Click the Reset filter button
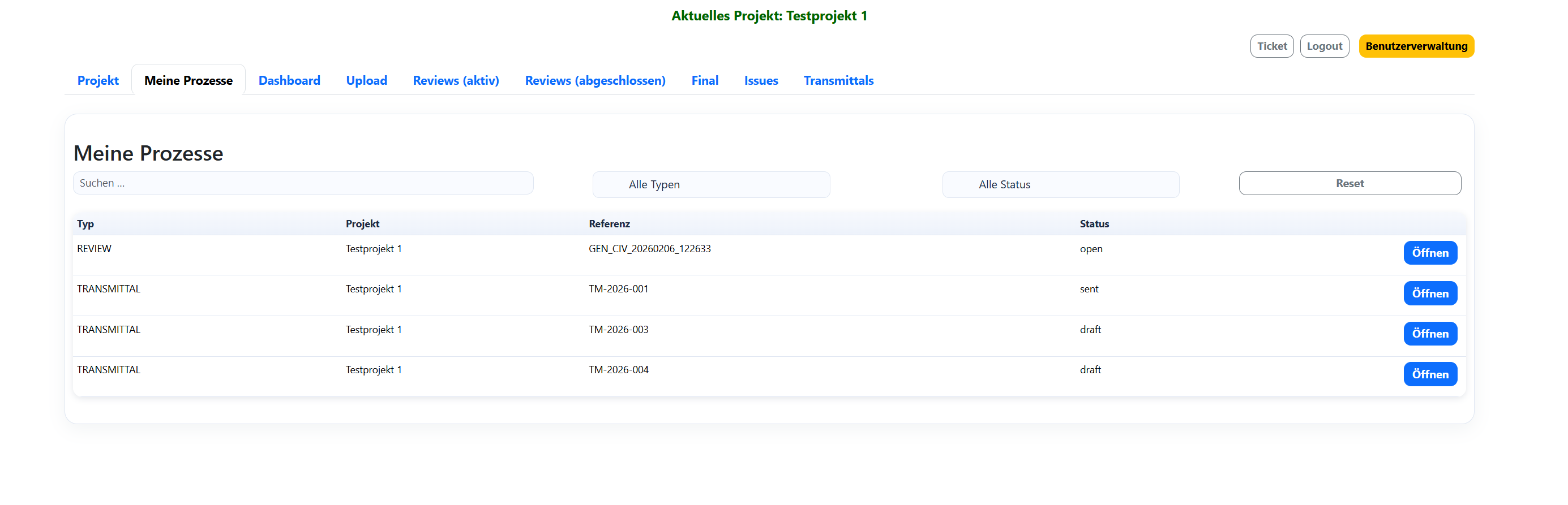 1349,183
